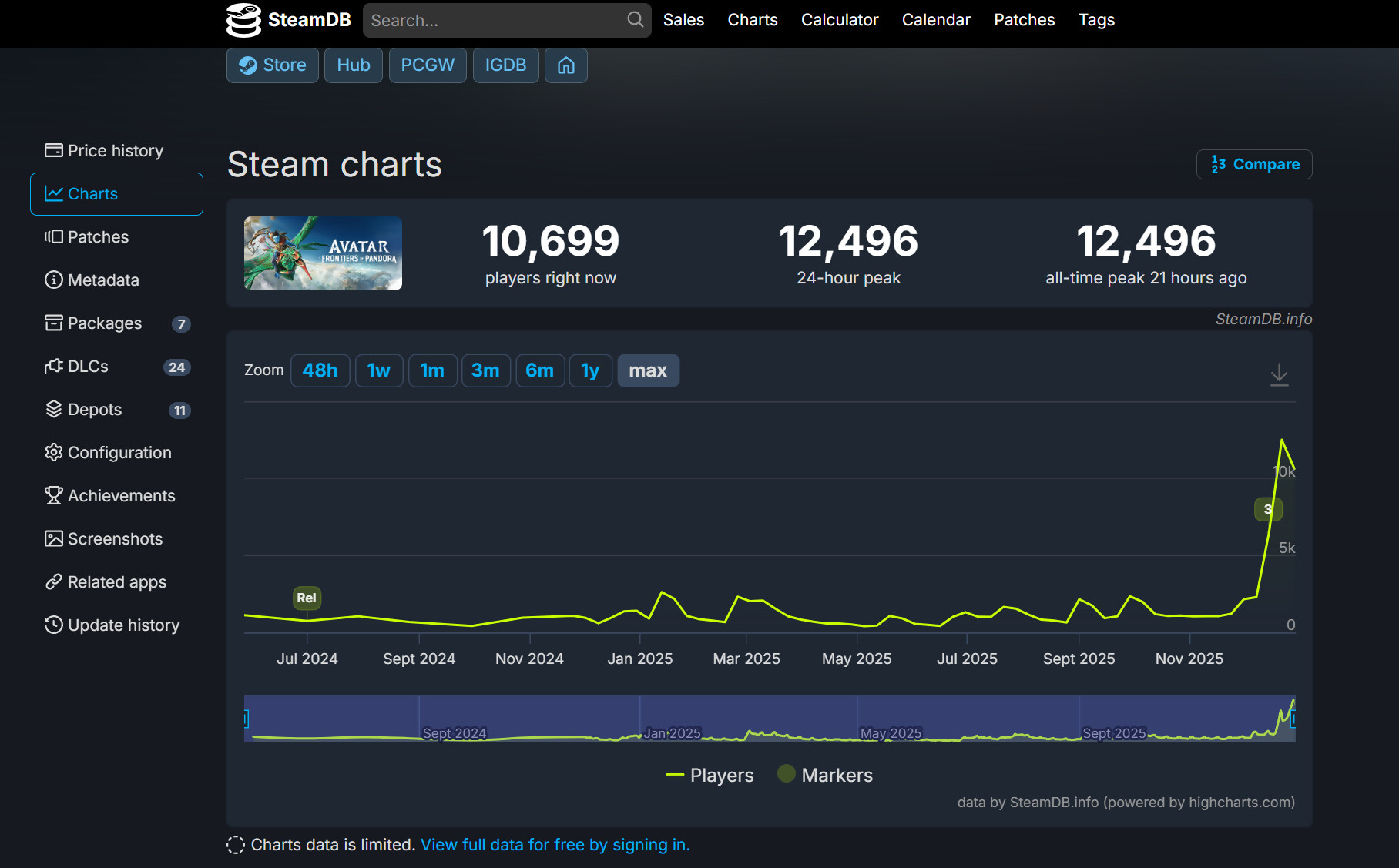Open Update history clock icon
The height and width of the screenshot is (868, 1399).
(53, 625)
